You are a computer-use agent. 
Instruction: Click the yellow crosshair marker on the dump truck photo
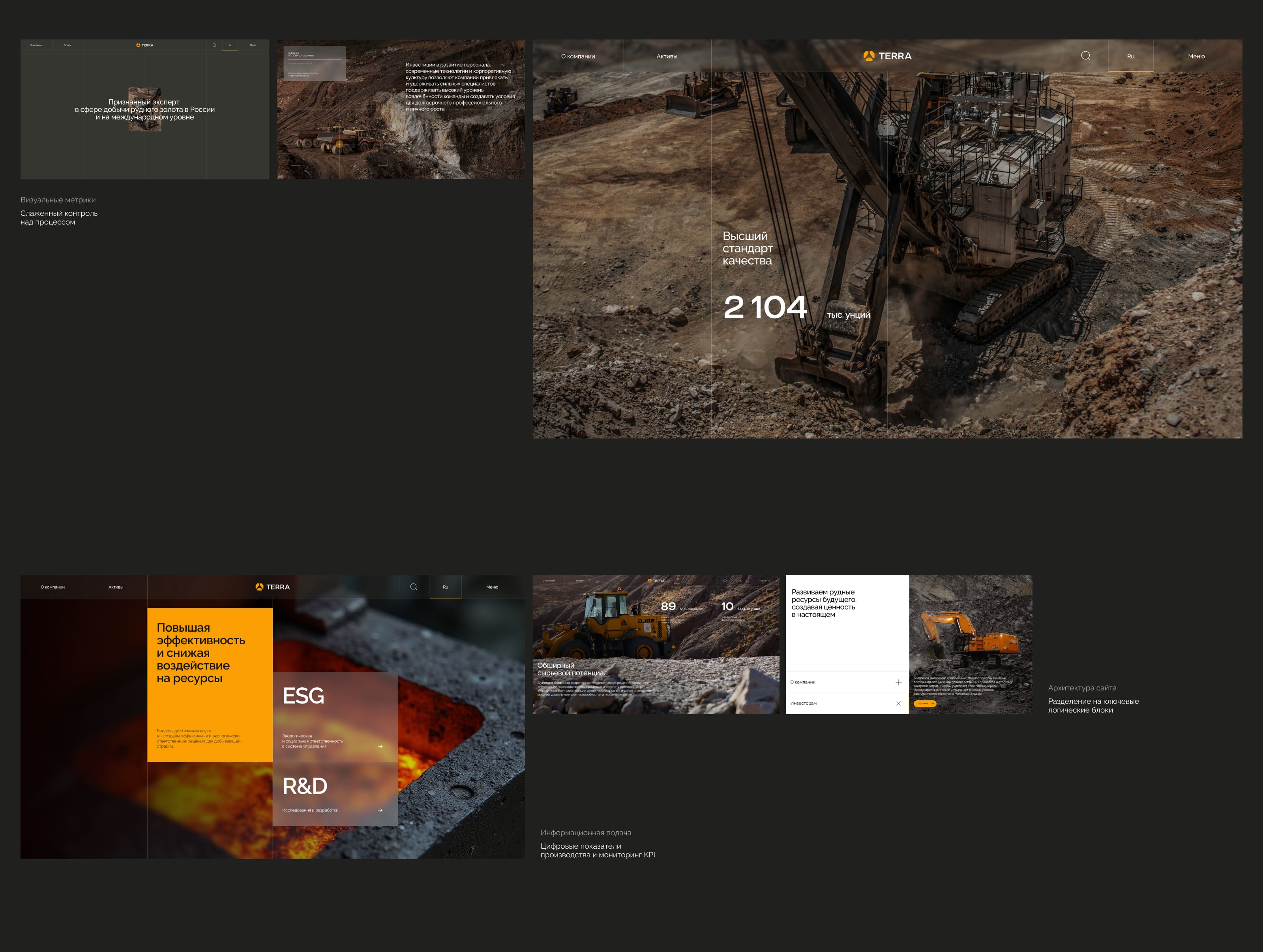pyautogui.click(x=339, y=144)
